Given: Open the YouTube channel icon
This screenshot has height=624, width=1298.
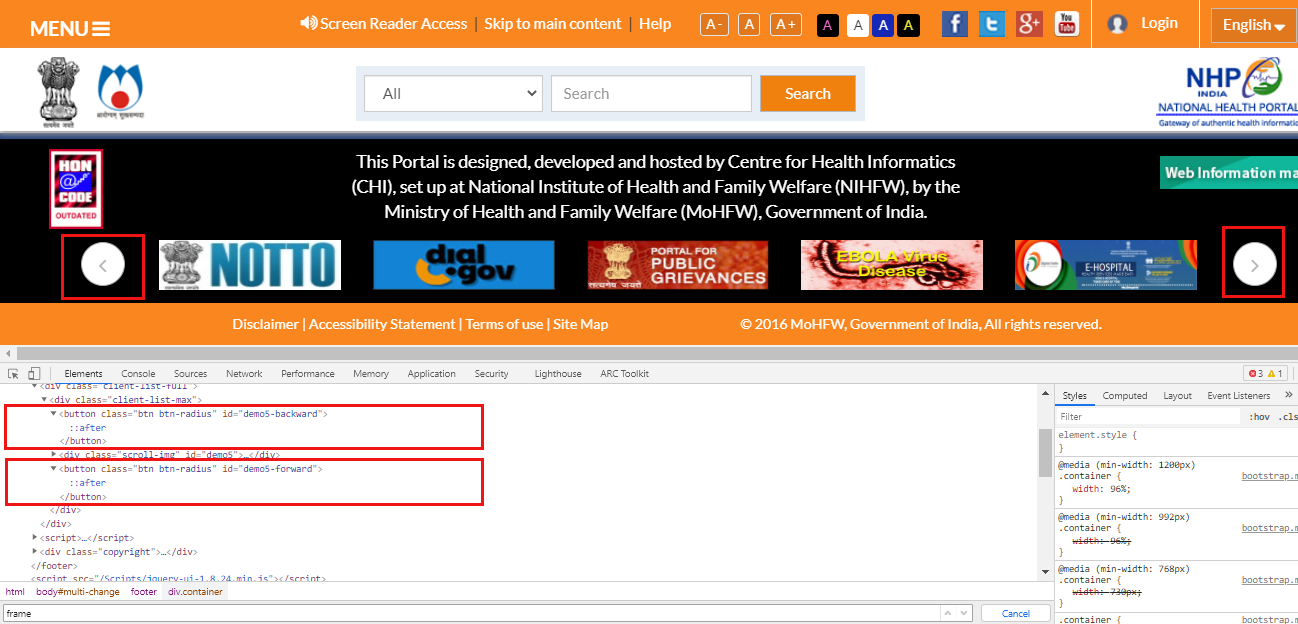Looking at the screenshot, I should pos(1067,24).
